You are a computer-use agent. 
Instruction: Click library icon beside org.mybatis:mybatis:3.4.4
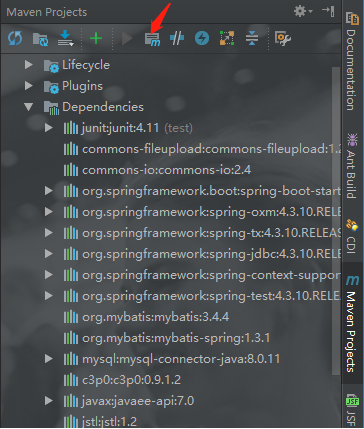click(71, 317)
